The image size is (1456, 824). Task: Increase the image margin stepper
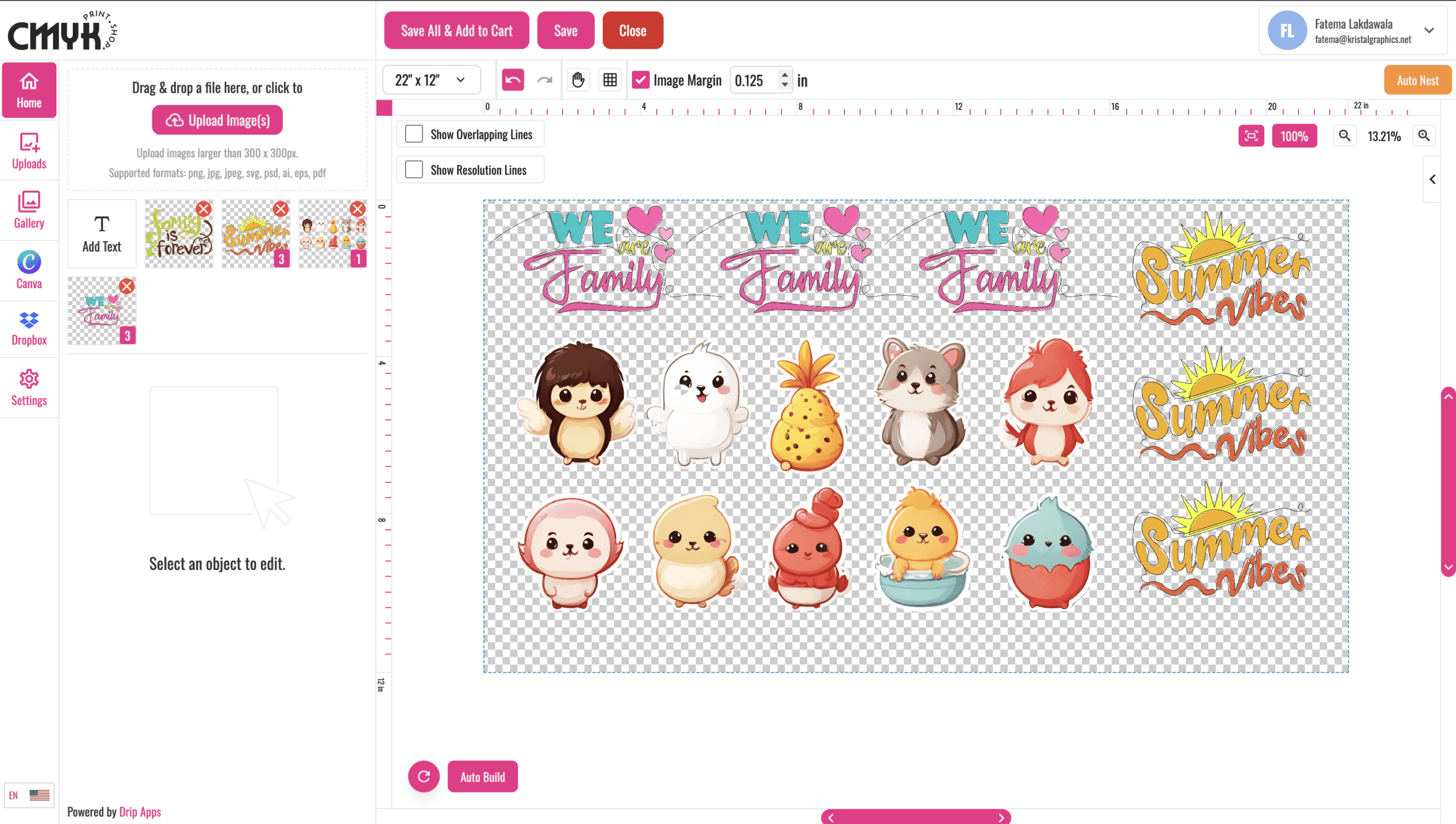785,75
